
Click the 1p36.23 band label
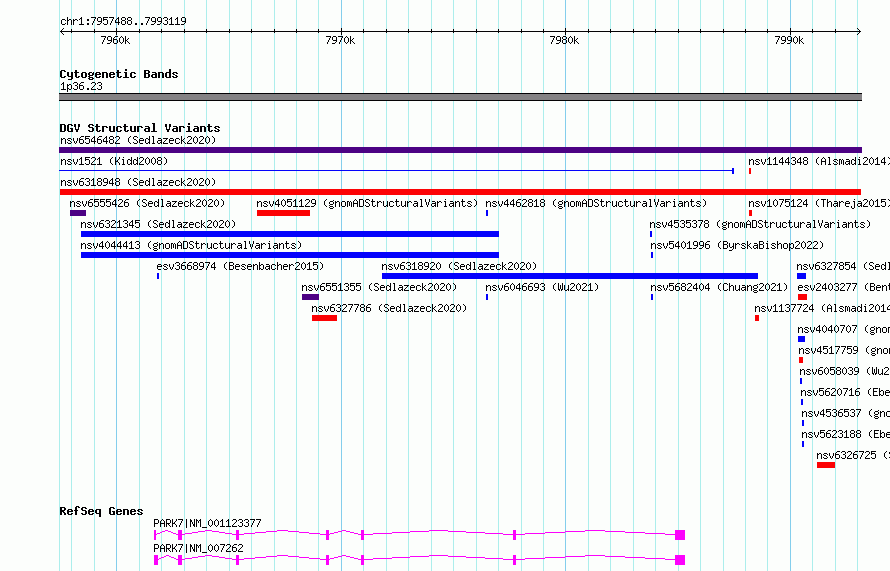pyautogui.click(x=81, y=86)
